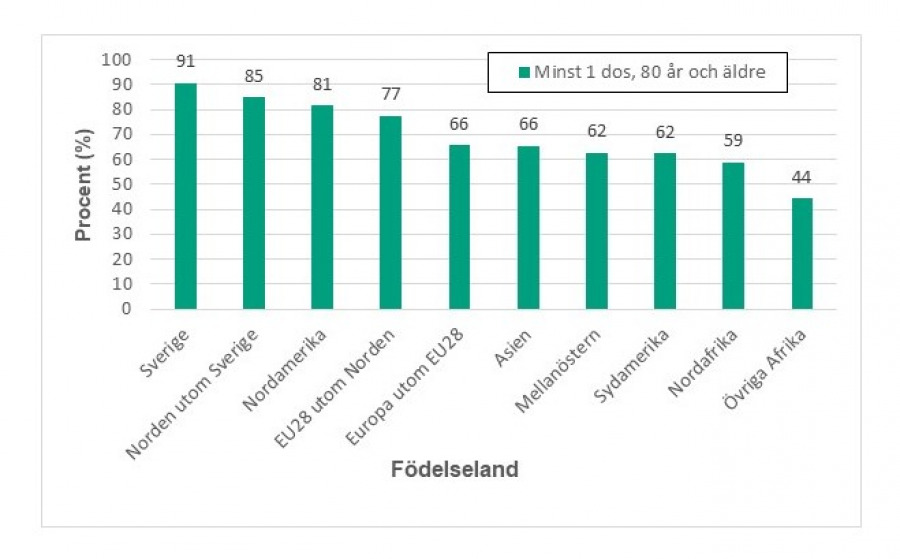Click the Födelseland axis title
The height and width of the screenshot is (559, 900).
[x=455, y=469]
